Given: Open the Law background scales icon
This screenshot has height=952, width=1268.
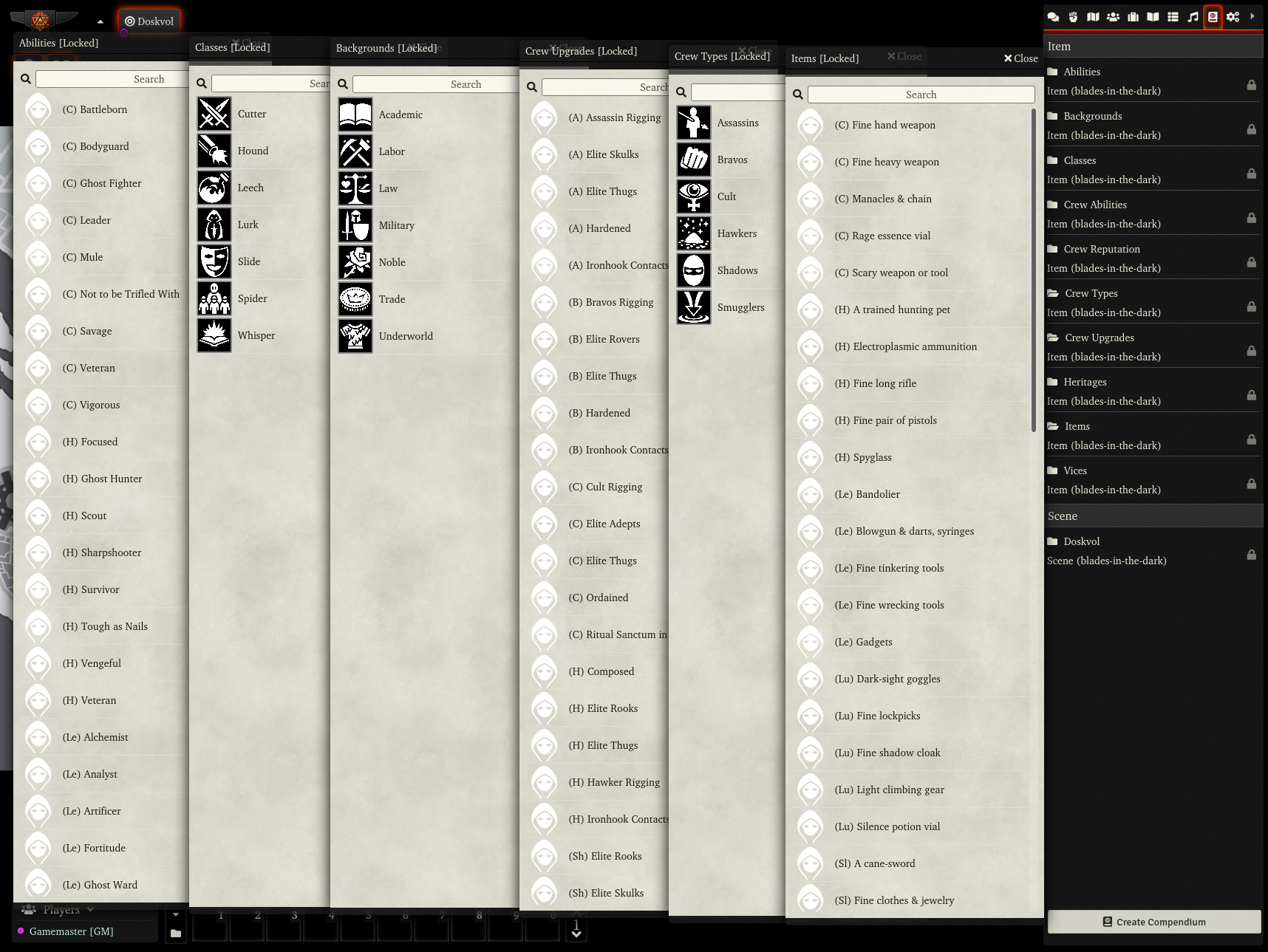Looking at the screenshot, I should point(355,188).
